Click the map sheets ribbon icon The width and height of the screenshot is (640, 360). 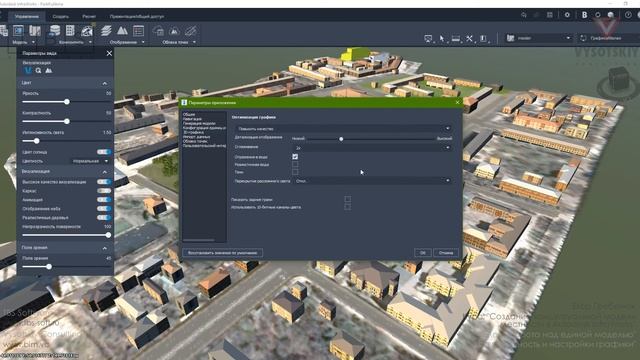tap(35, 31)
